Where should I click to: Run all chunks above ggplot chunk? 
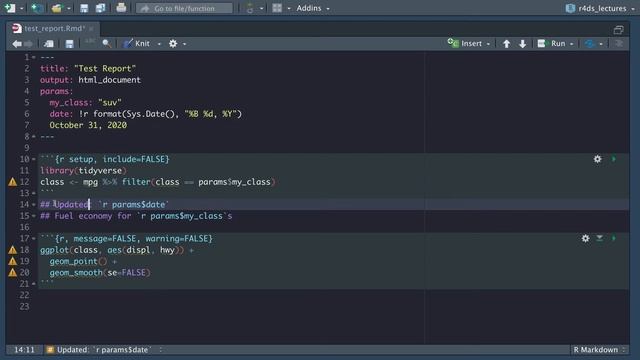point(600,238)
